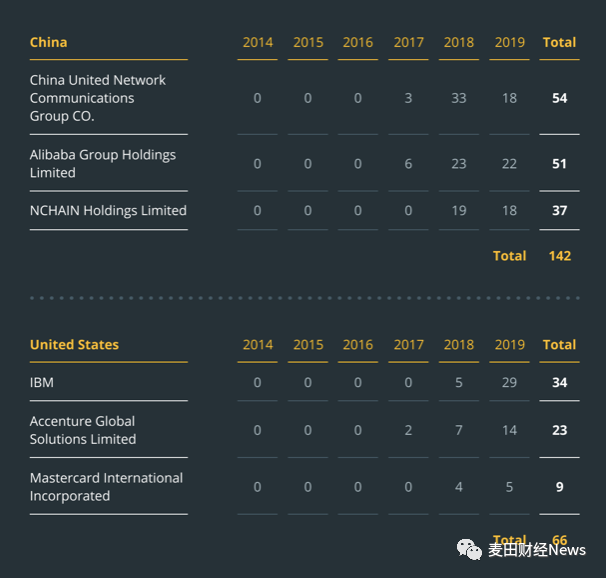Select Alibaba's 2018 value "23"
Screen dimensions: 606x578
459,164
